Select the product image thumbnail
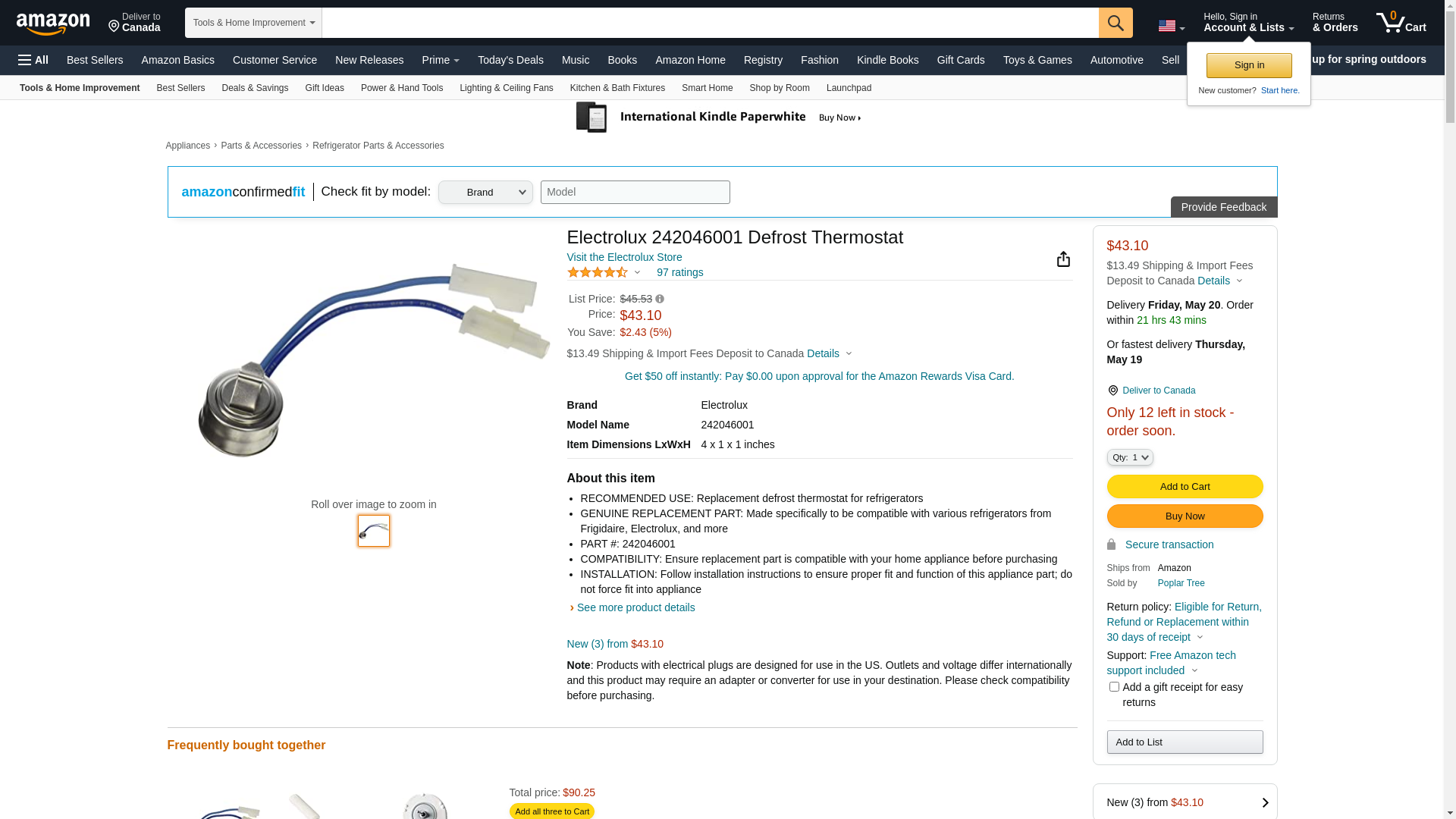Image resolution: width=1456 pixels, height=819 pixels. [374, 531]
